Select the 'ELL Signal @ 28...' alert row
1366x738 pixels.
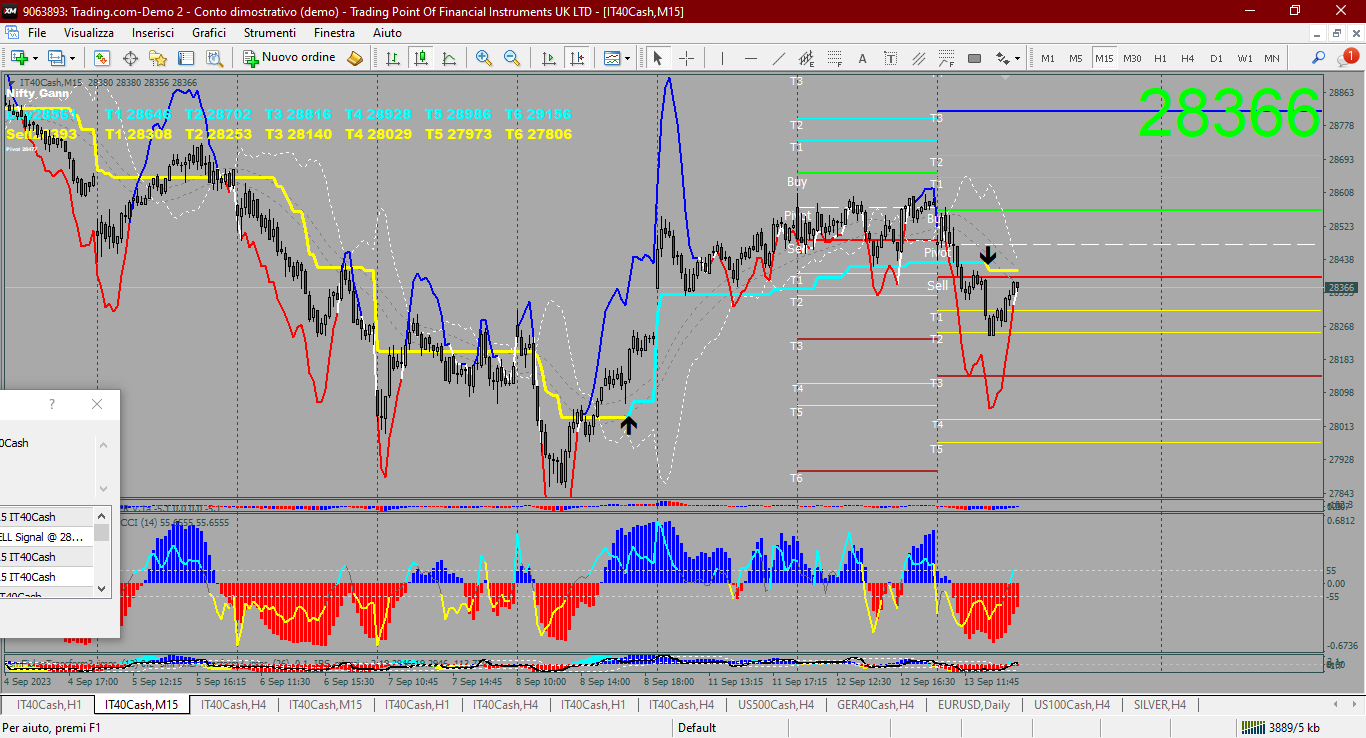[x=46, y=537]
